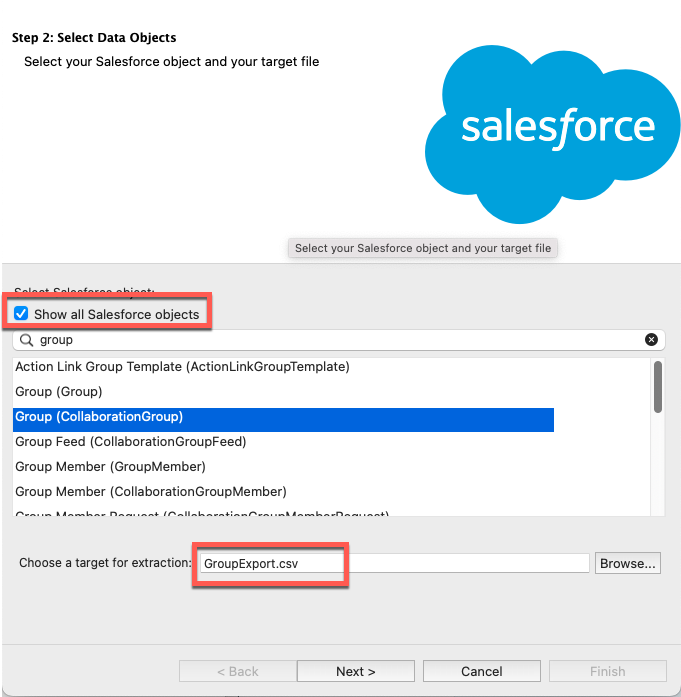Viewport: 681px width, 697px height.
Task: Select Group Member (GroupMember) object
Action: pyautogui.click(x=110, y=467)
